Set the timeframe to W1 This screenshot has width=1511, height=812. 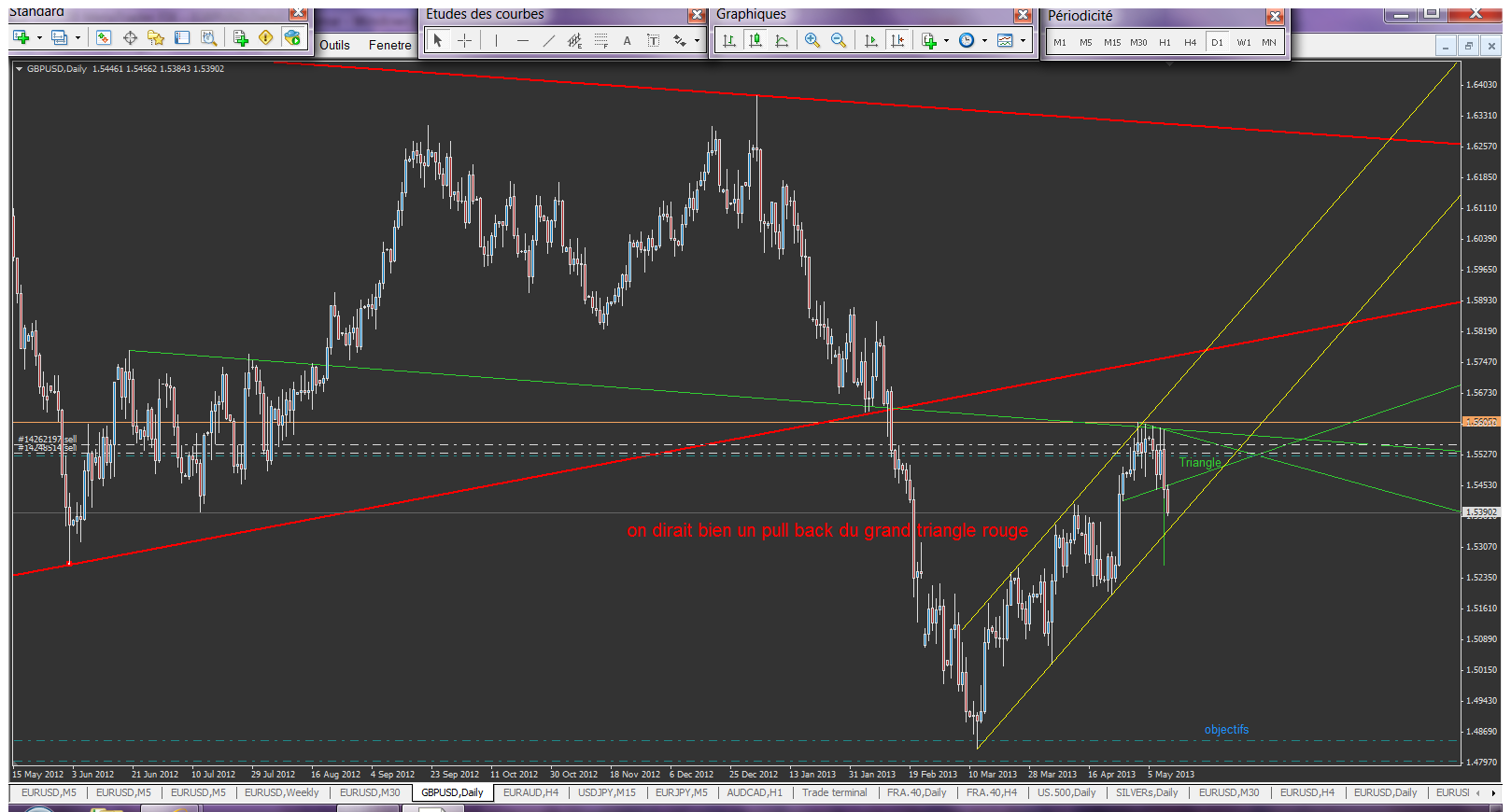(1244, 42)
